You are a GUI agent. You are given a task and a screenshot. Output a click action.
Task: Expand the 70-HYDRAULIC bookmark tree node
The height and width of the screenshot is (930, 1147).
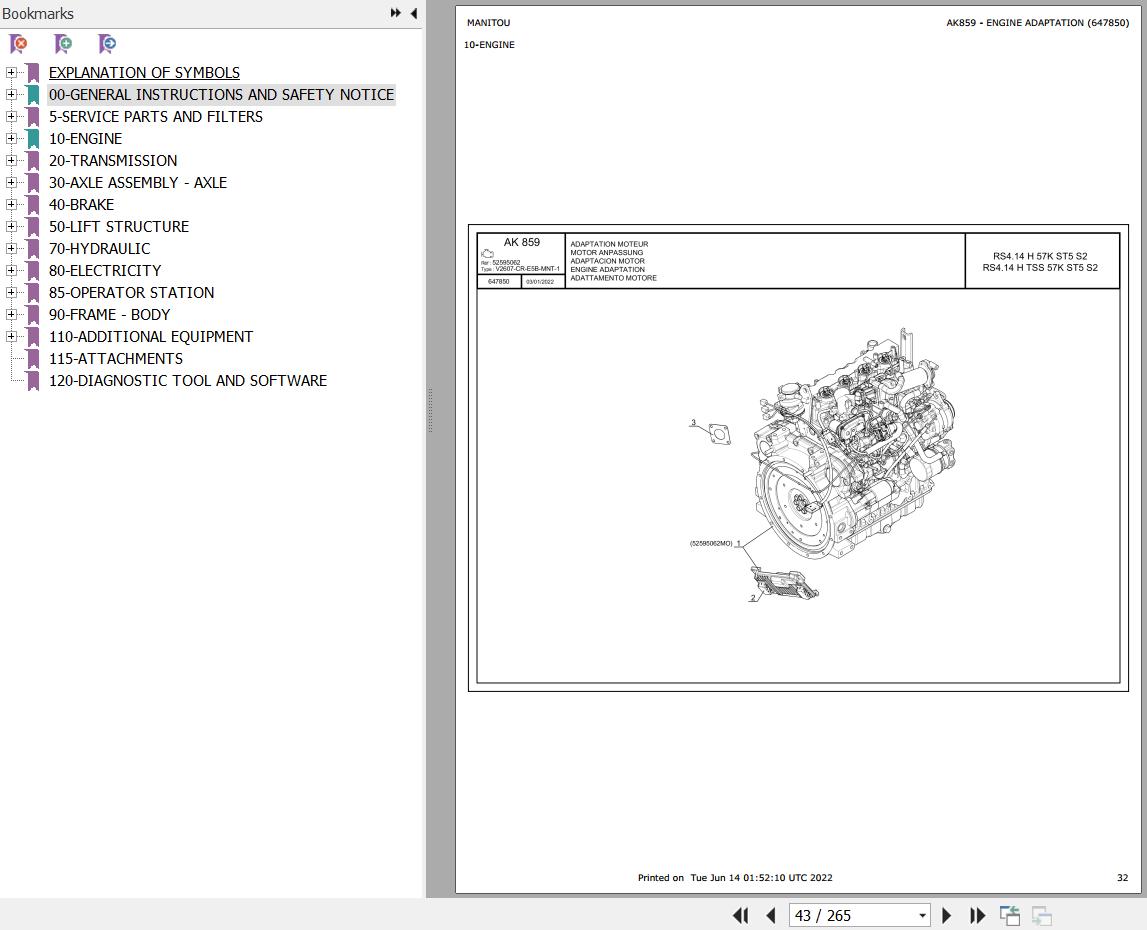[11, 248]
